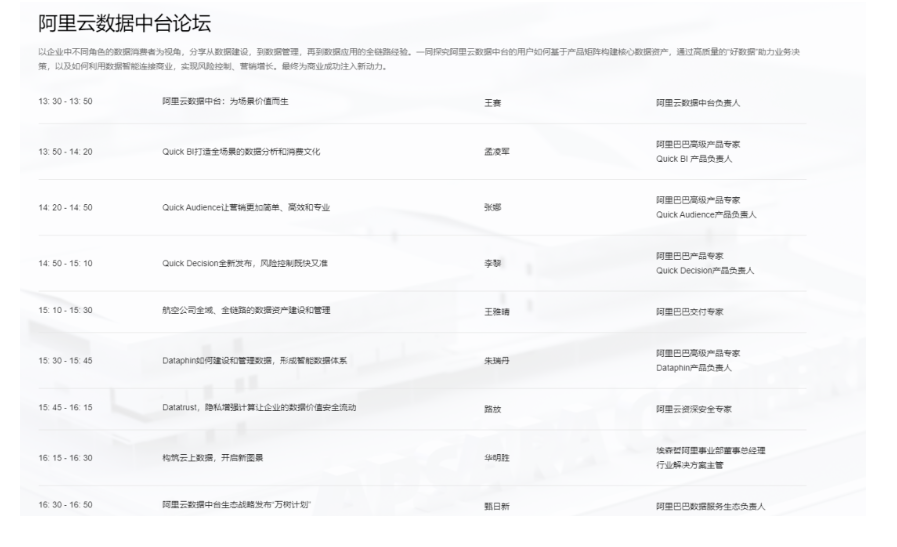Click the role text Quick Audience产品负责人
Viewport: 897px width, 547px height.
pos(706,215)
